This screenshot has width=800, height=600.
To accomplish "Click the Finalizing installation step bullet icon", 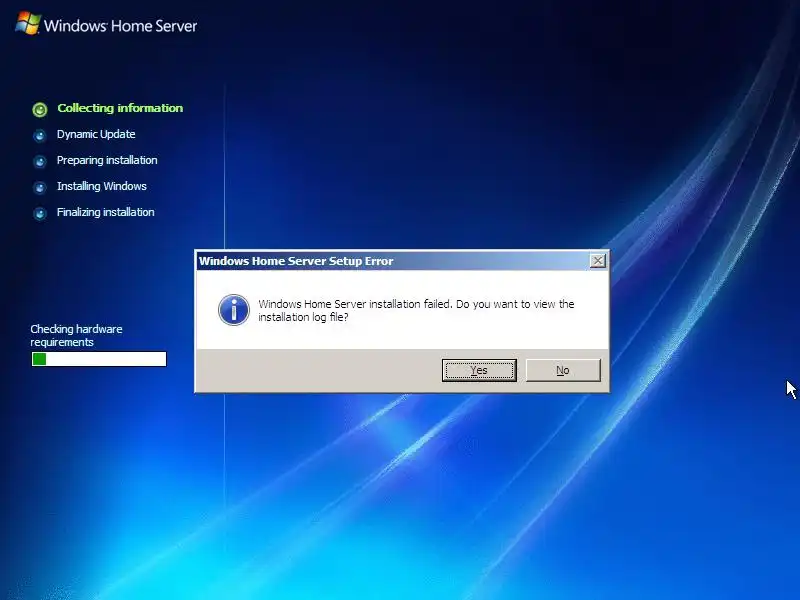I will click(40, 213).
